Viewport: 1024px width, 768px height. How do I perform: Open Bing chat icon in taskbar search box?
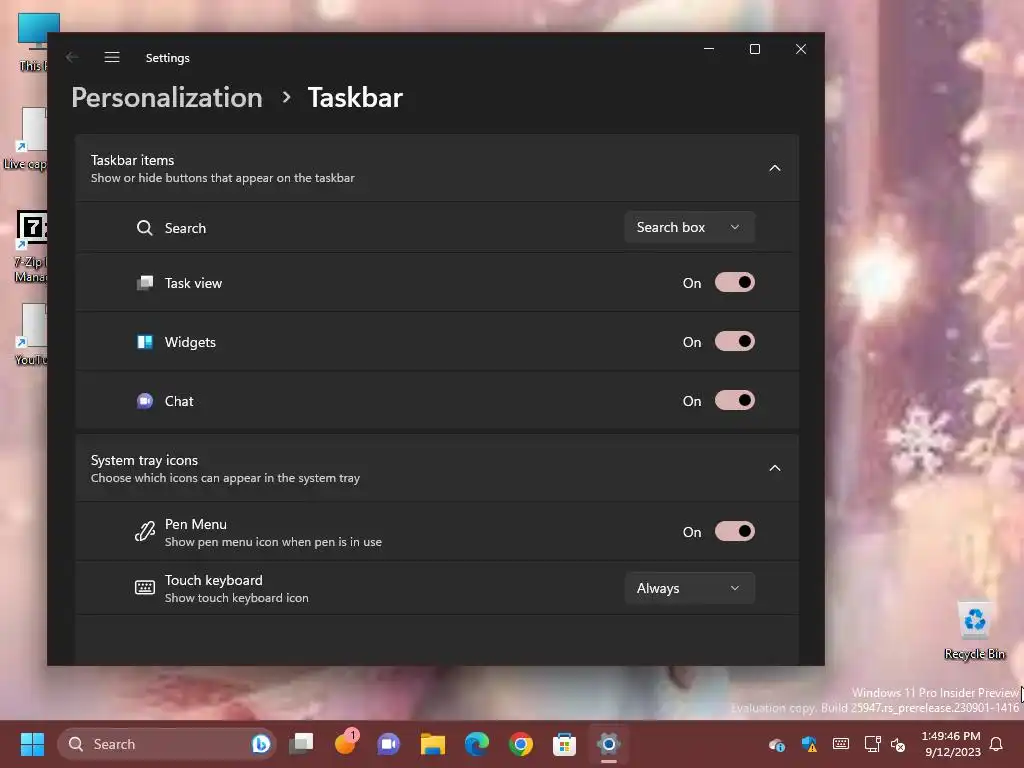261,744
